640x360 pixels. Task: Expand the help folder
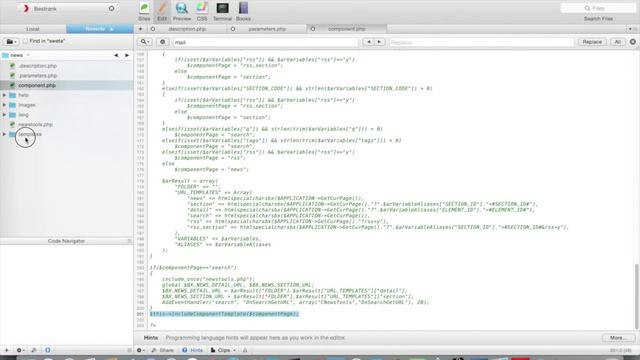(4, 95)
